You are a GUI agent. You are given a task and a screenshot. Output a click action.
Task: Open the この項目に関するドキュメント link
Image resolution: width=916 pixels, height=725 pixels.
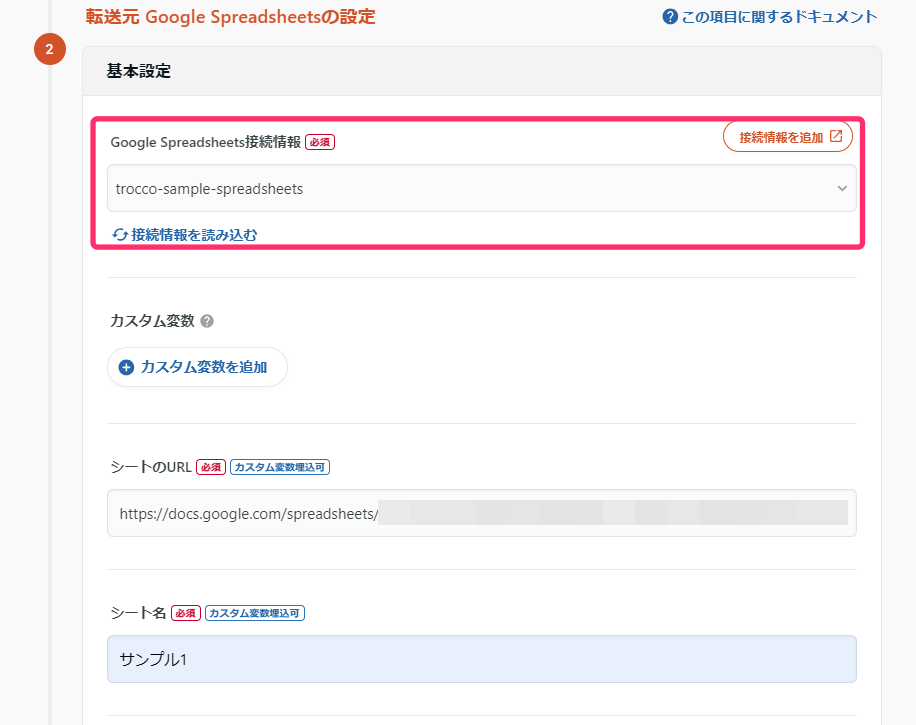(x=779, y=17)
